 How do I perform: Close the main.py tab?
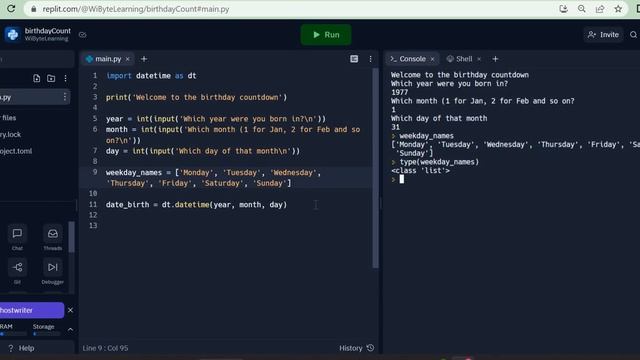pos(128,59)
